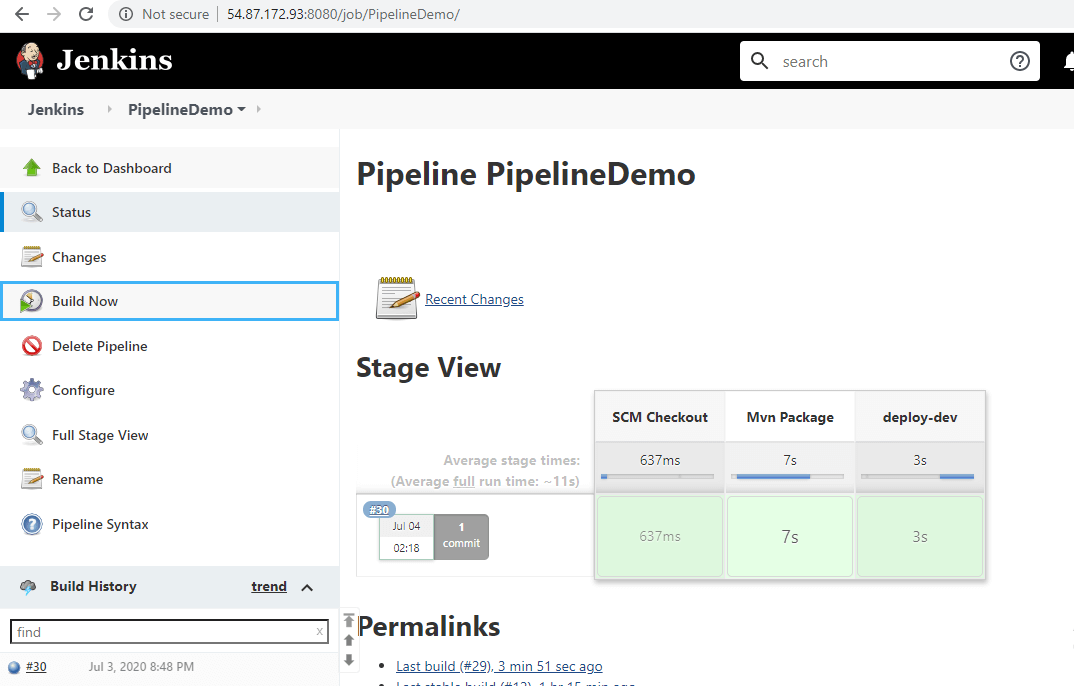1074x686 pixels.
Task: Open the Full Stage View menu item
Action: tap(100, 435)
